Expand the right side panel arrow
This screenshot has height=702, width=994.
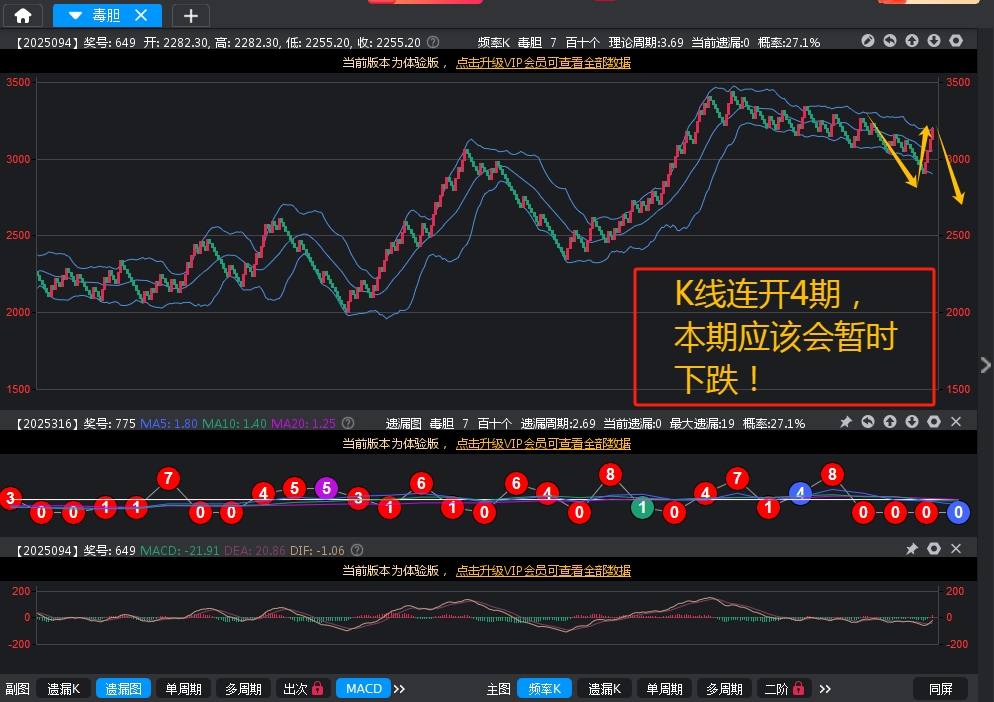[x=986, y=364]
